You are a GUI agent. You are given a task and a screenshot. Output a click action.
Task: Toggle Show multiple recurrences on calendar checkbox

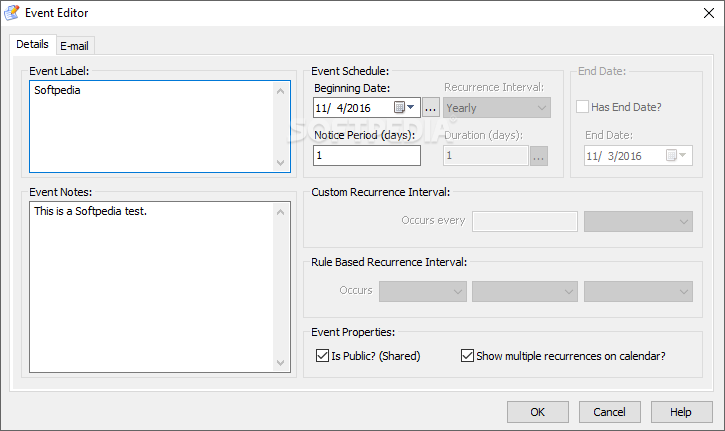coord(467,356)
